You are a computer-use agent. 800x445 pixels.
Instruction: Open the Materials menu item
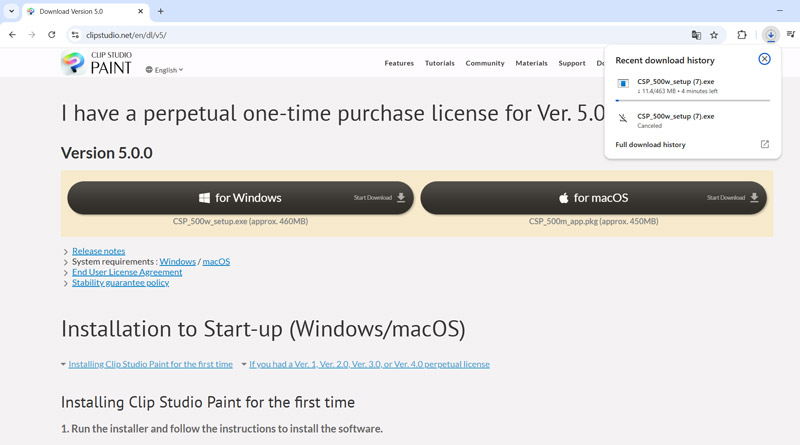tap(531, 63)
